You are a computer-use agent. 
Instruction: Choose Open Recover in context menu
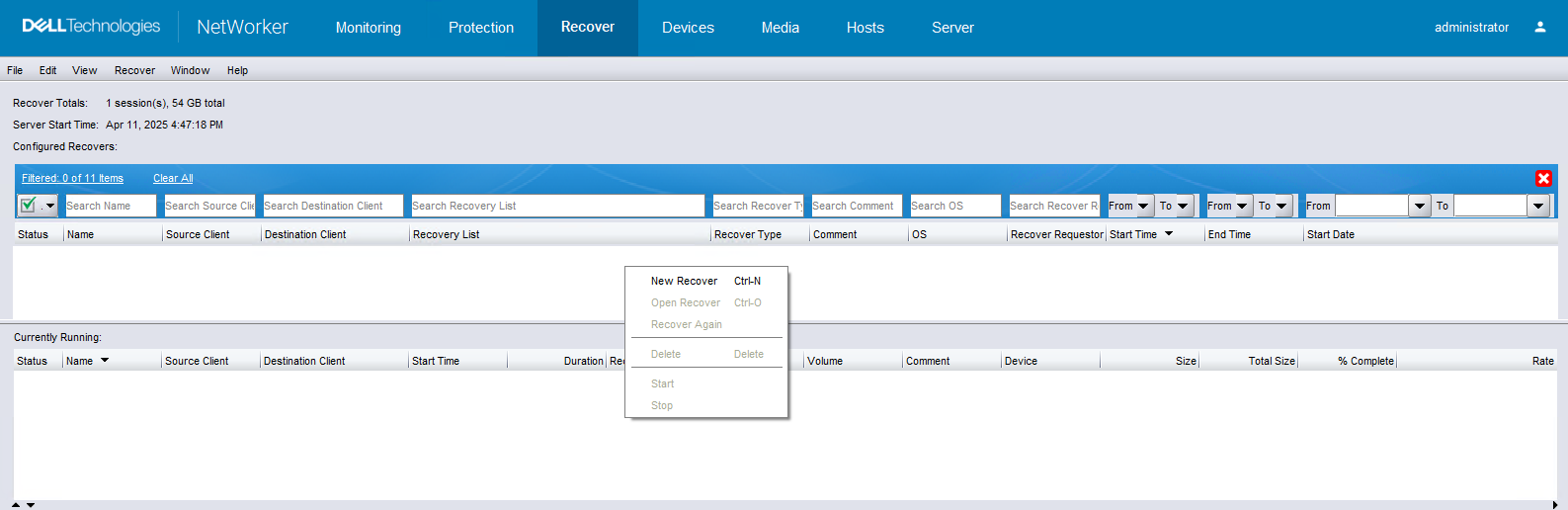pyautogui.click(x=705, y=302)
